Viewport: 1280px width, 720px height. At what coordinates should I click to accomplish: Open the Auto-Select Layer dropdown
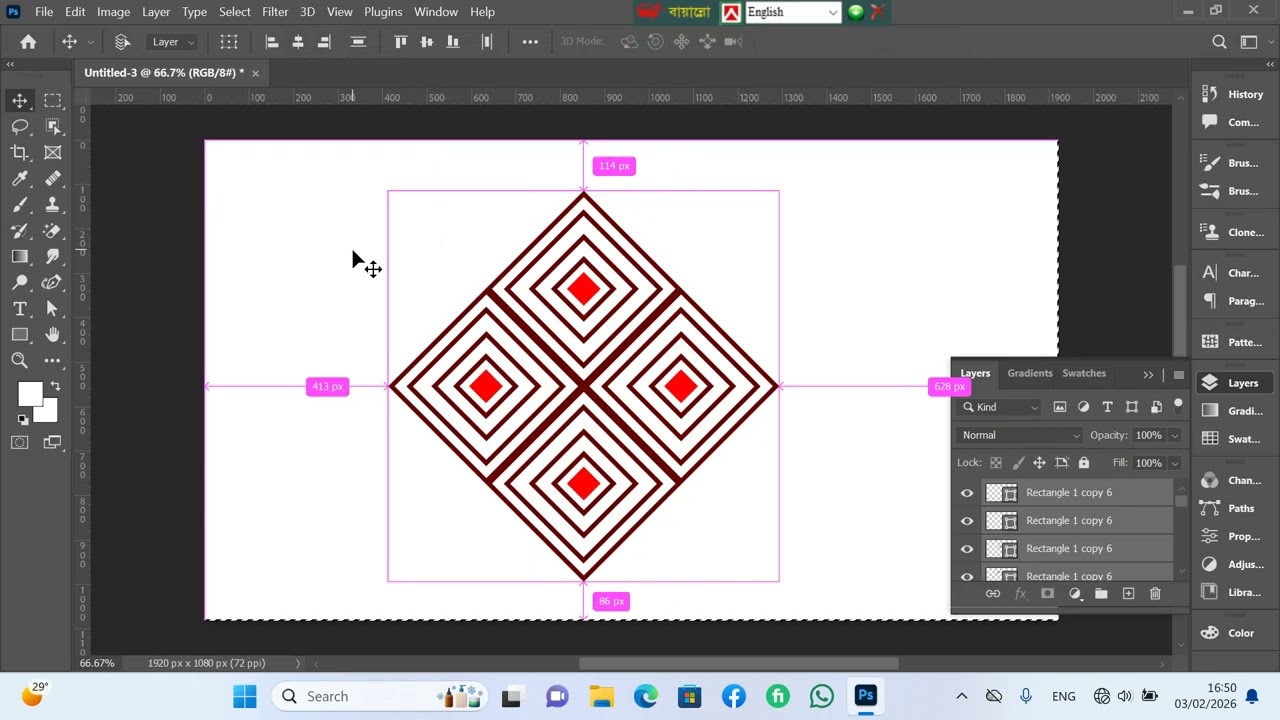coord(173,42)
